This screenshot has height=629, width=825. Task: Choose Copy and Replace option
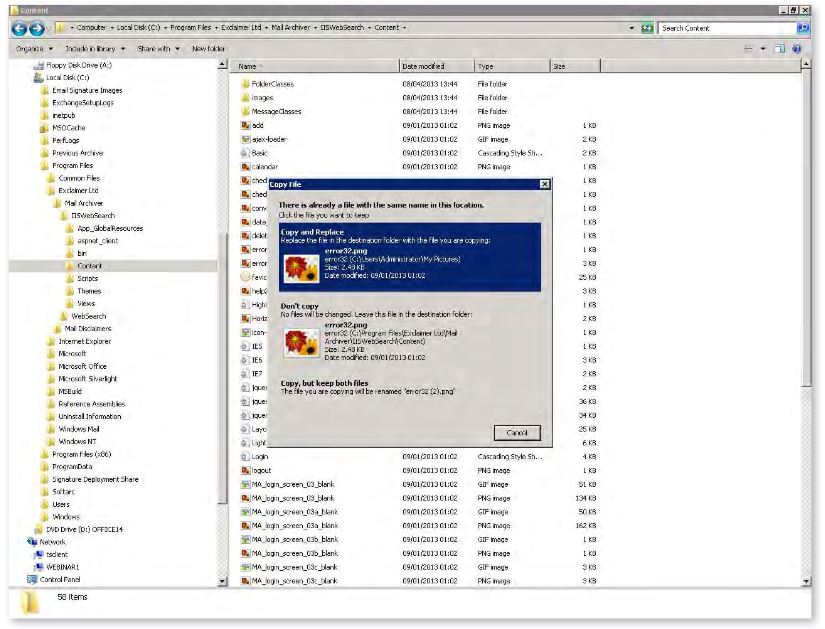(409, 257)
